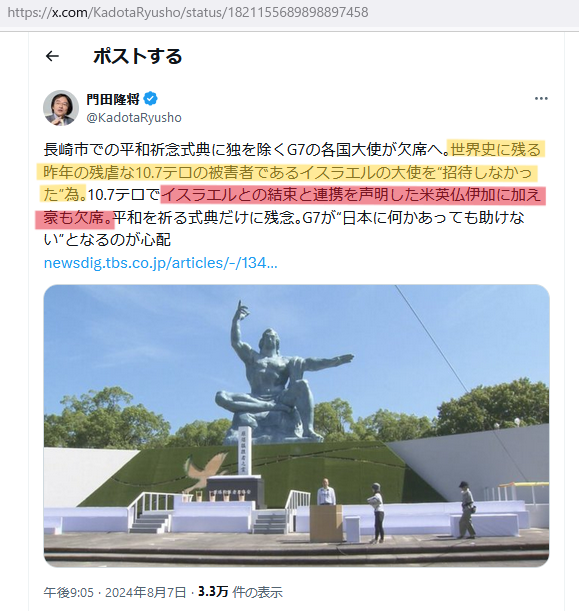579x611 pixels.
Task: Click the blue verified badge
Action: 150,99
